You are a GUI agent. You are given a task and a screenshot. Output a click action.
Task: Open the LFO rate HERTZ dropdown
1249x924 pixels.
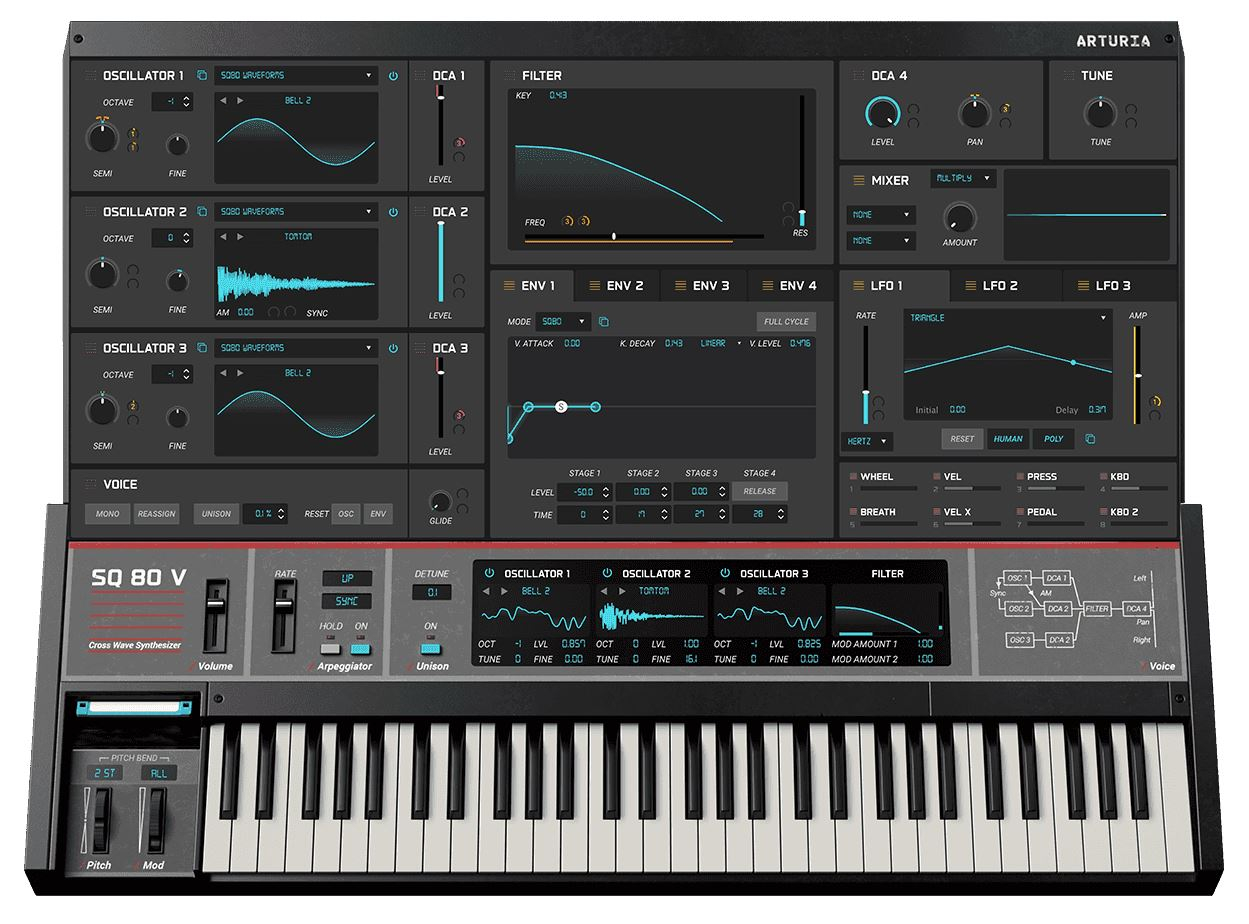[867, 440]
